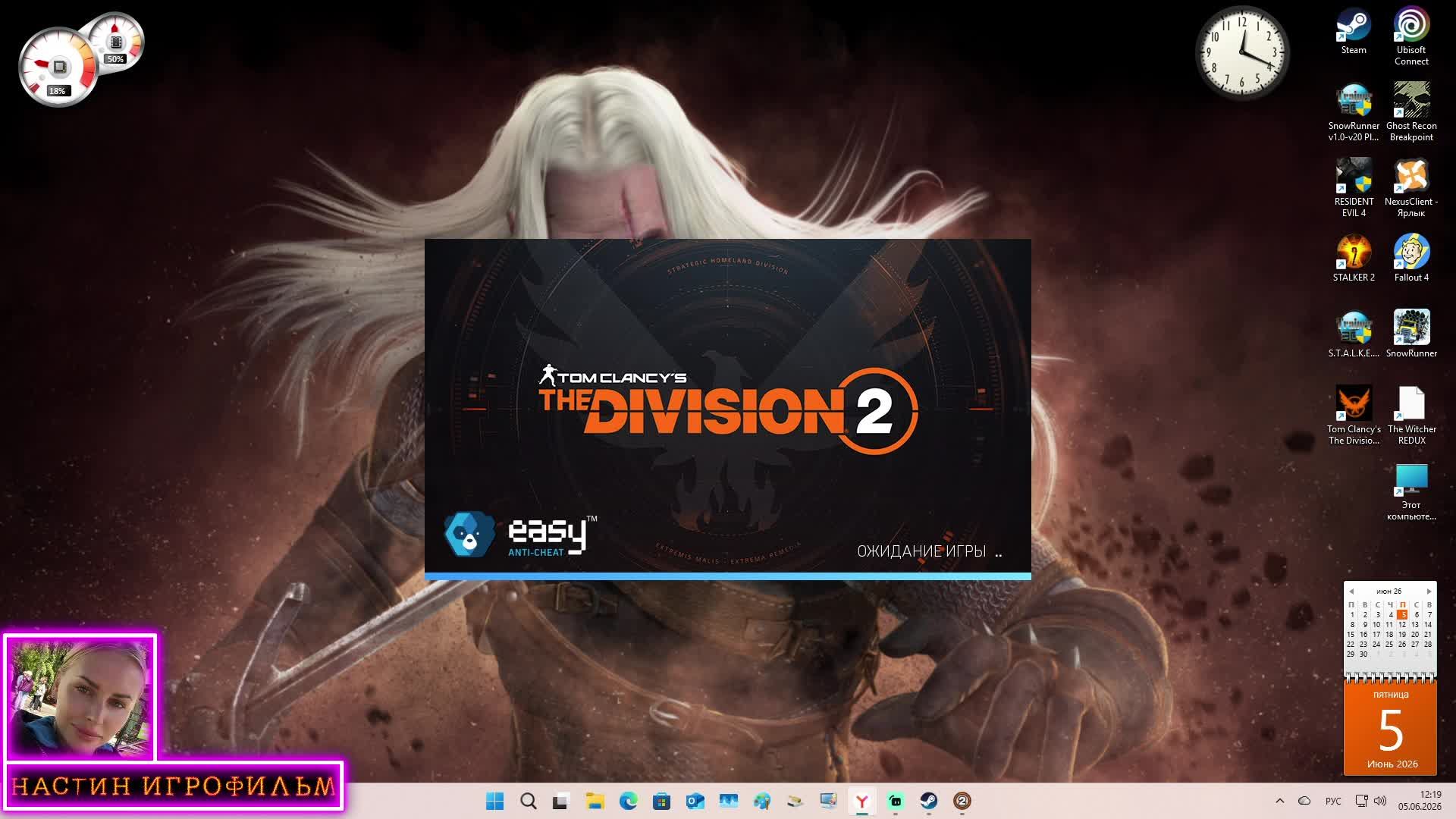This screenshot has width=1456, height=819.
Task: Switch to Streamlabs app on taskbar
Action: [895, 801]
